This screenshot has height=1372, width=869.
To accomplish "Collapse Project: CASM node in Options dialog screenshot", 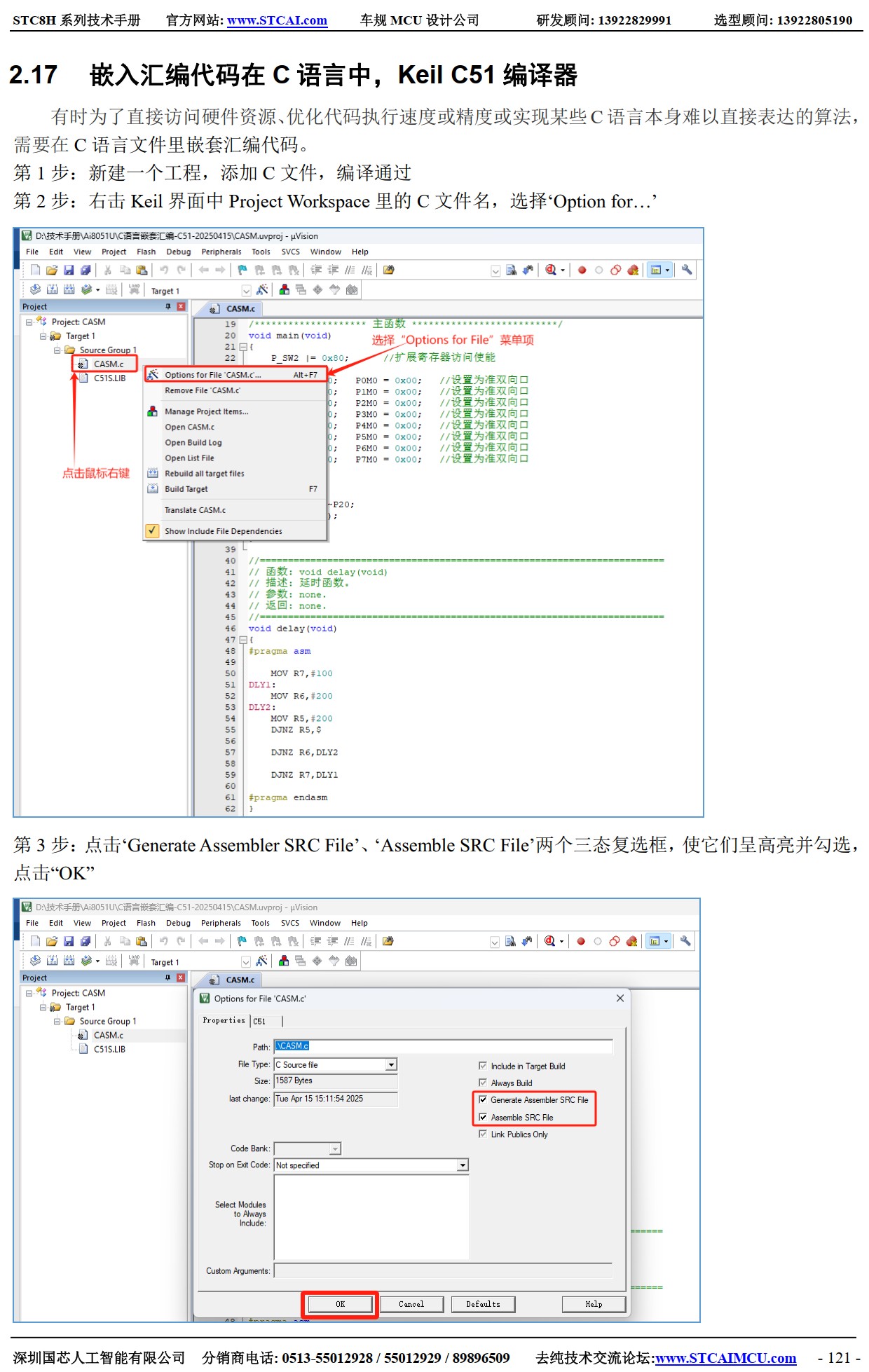I will pyautogui.click(x=29, y=993).
